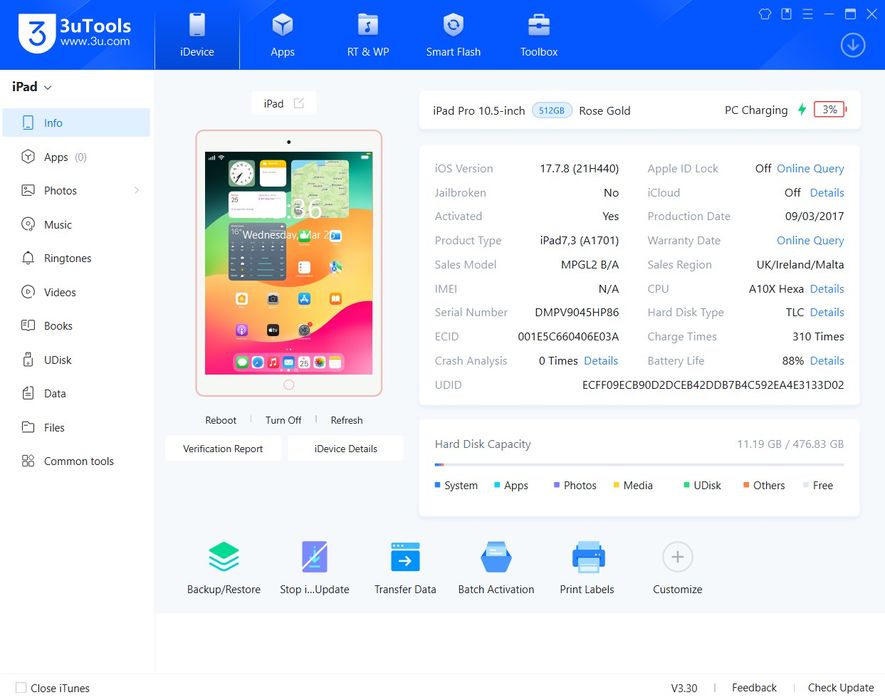Switch to the Apps tab

coord(282,35)
